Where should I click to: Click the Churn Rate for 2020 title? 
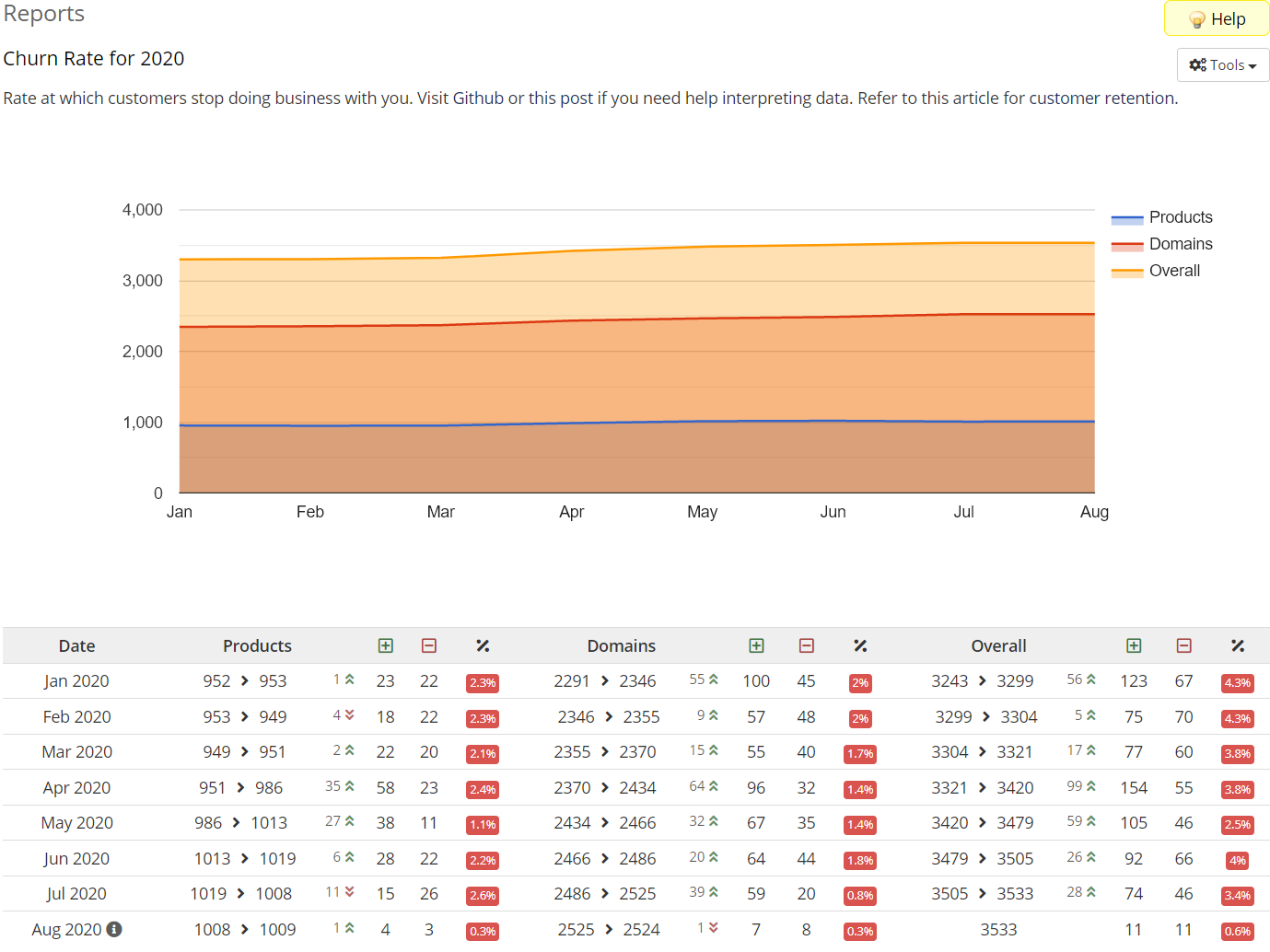tap(94, 59)
